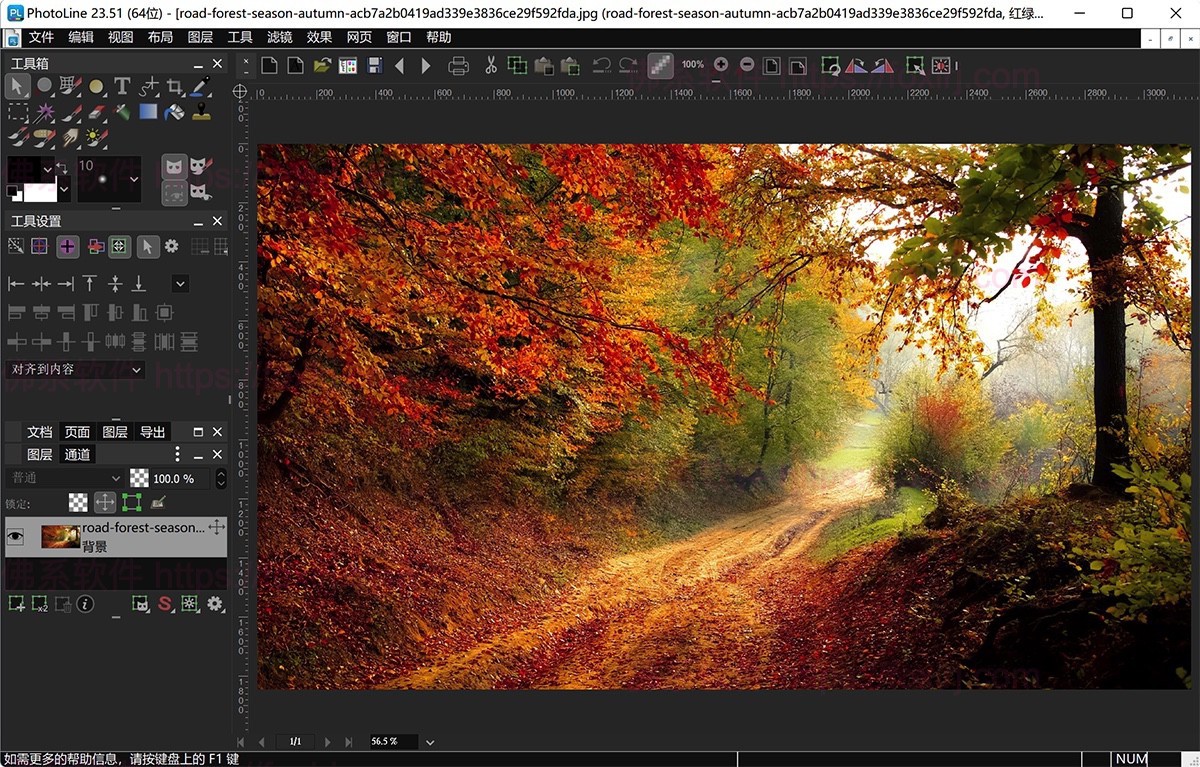Click the Undo arrow in the toolbar
The image size is (1200, 767).
(601, 64)
